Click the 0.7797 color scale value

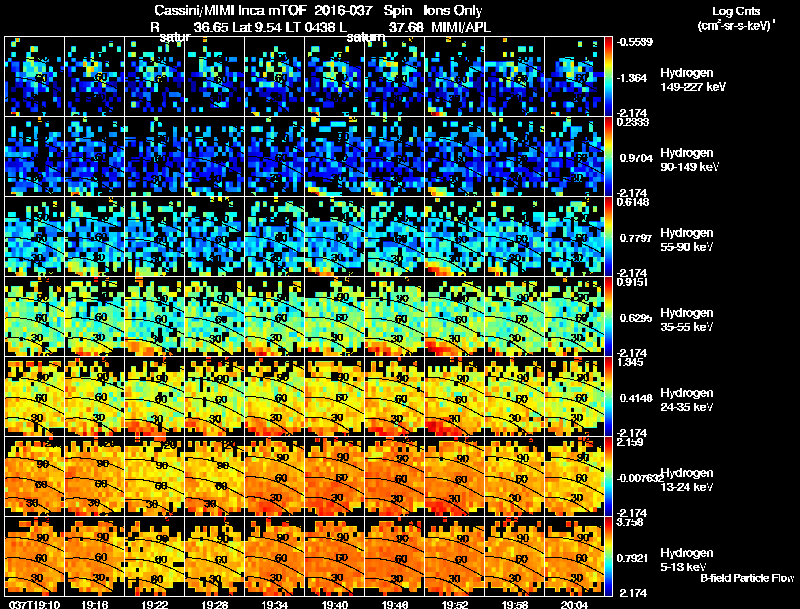[636, 238]
